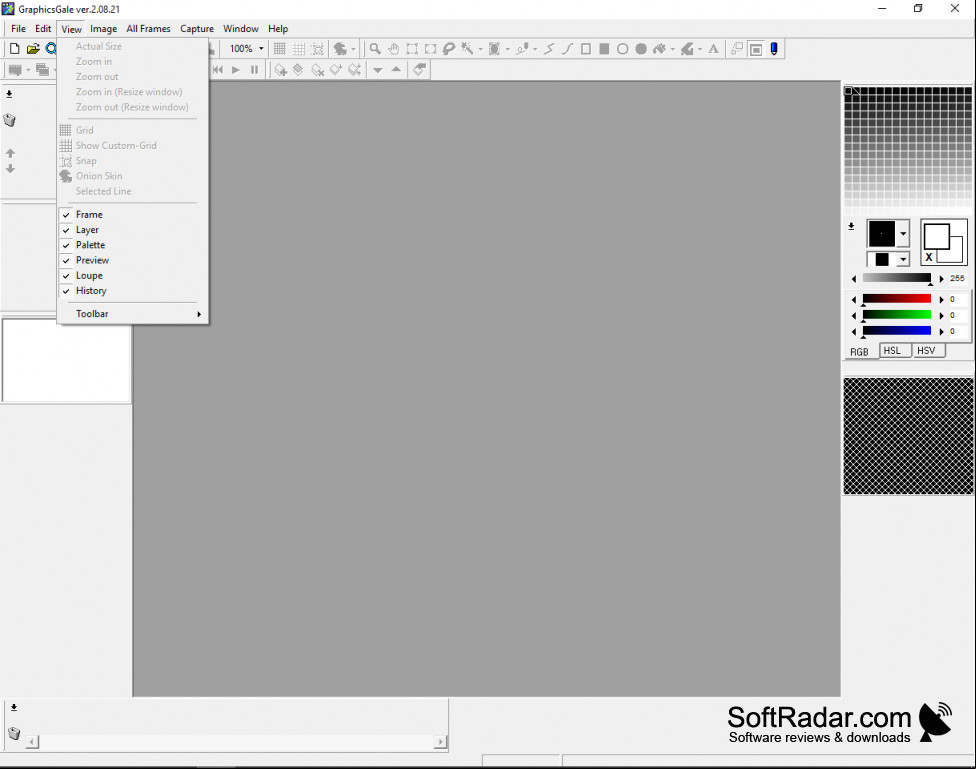Select the Zoom magnifier tool in the toolbar

click(x=375, y=49)
